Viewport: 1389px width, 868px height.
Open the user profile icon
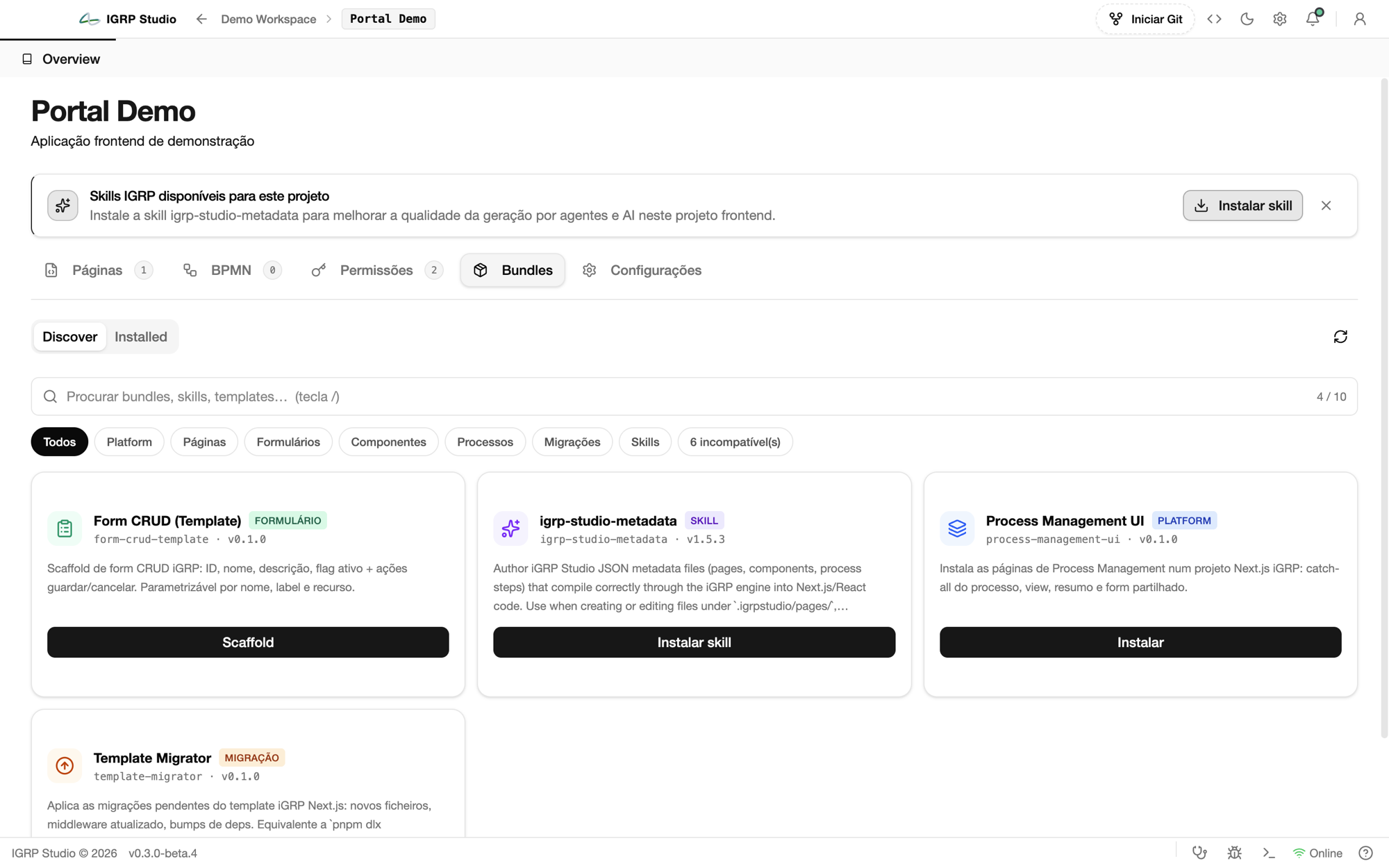[x=1360, y=19]
